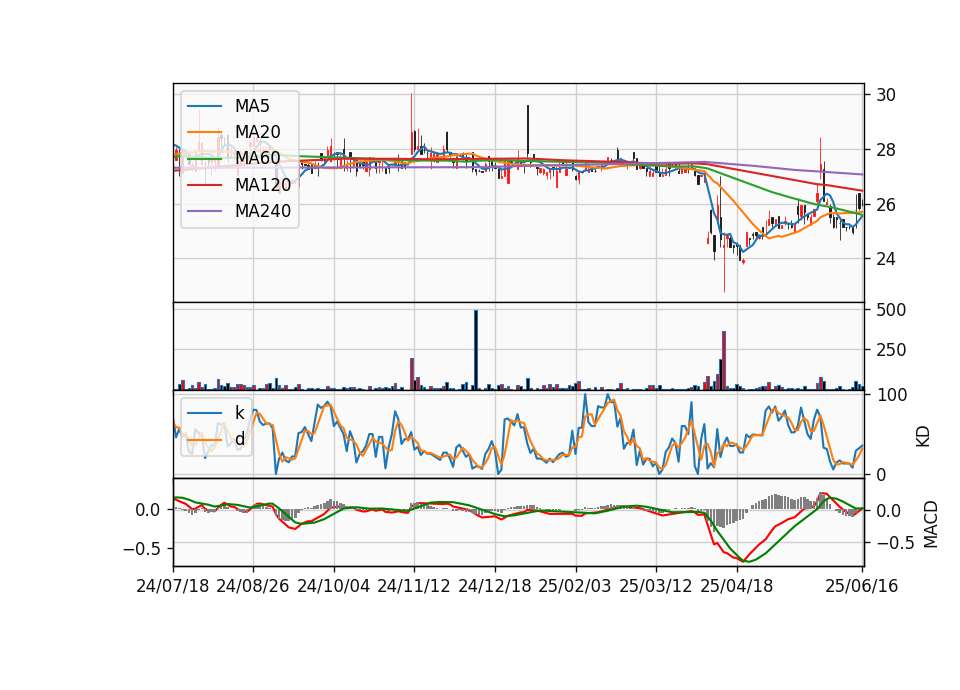The image size is (960, 690).
Task: Click the MA5 legend label
Action: [x=252, y=106]
